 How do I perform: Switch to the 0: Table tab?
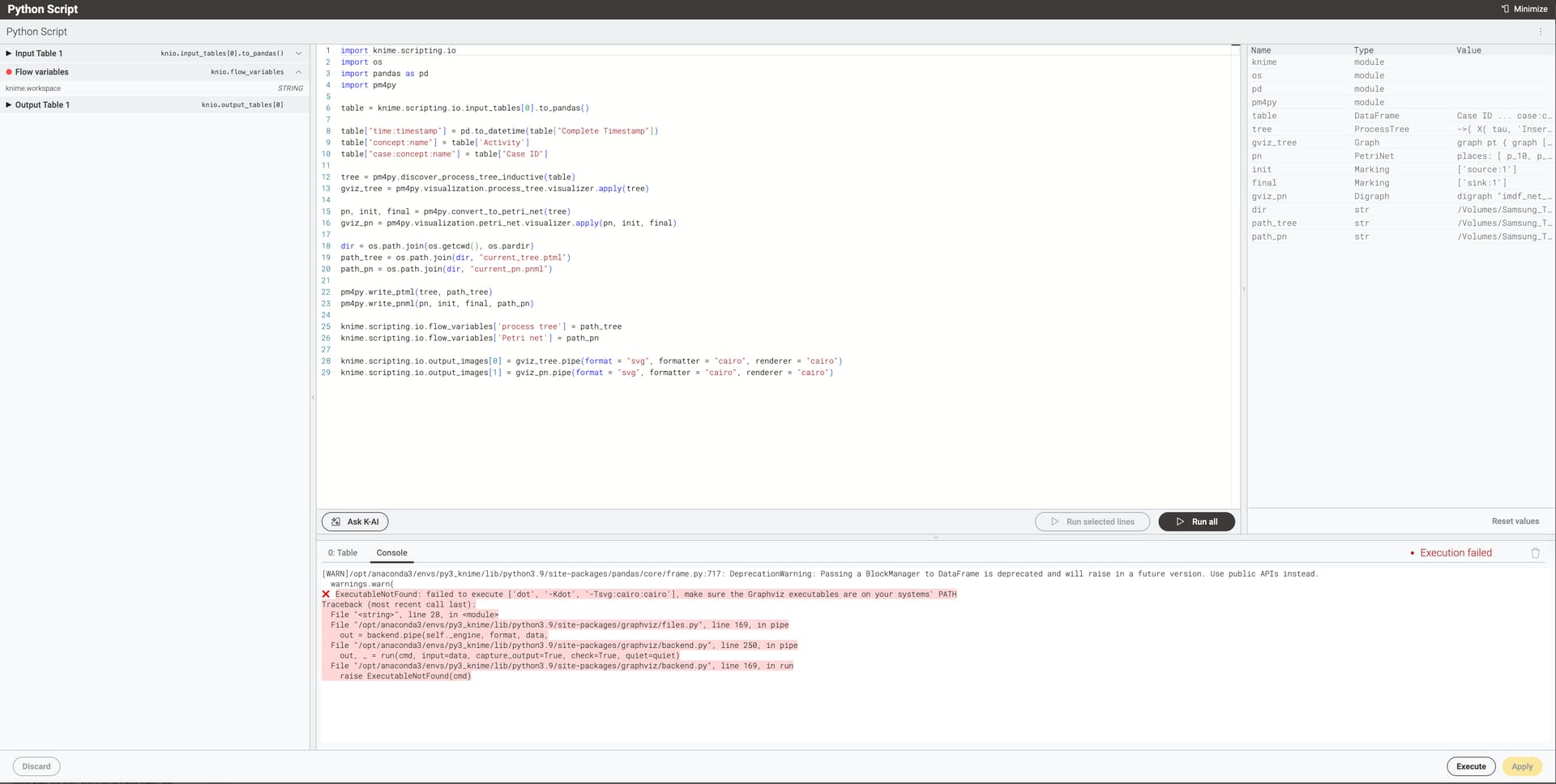pyautogui.click(x=343, y=552)
